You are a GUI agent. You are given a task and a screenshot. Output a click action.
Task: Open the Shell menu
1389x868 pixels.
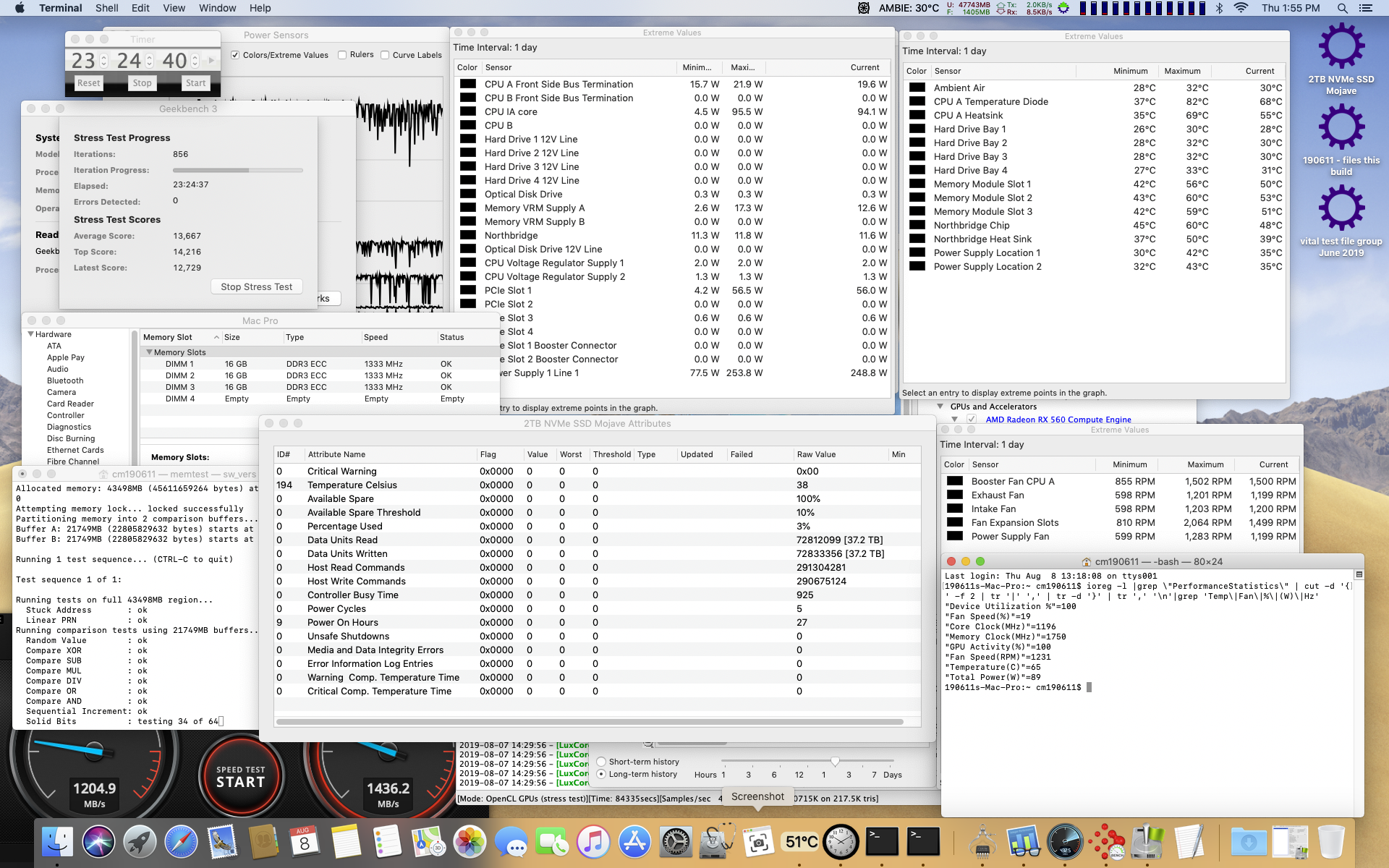(107, 8)
